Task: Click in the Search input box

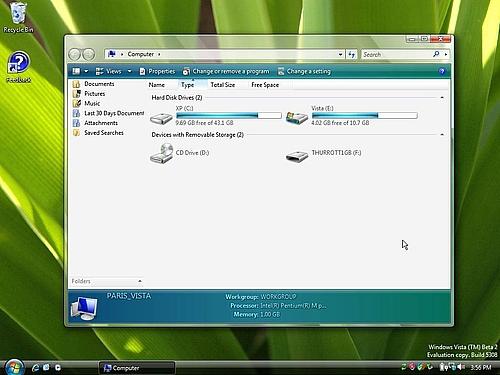Action: point(396,54)
